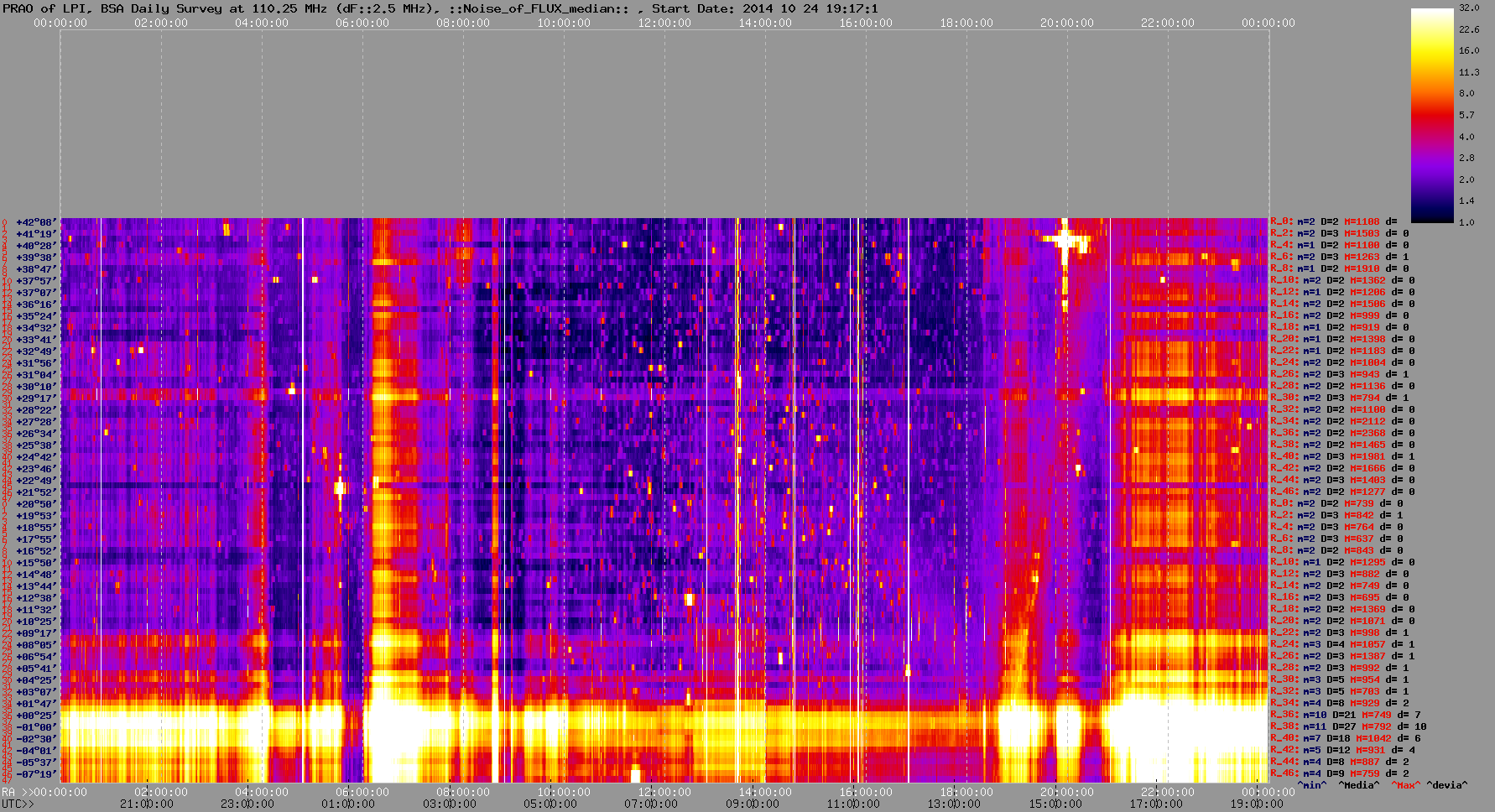The width and height of the screenshot is (1495, 812).
Task: Select the row stats with M=1362
Action: point(1342,280)
